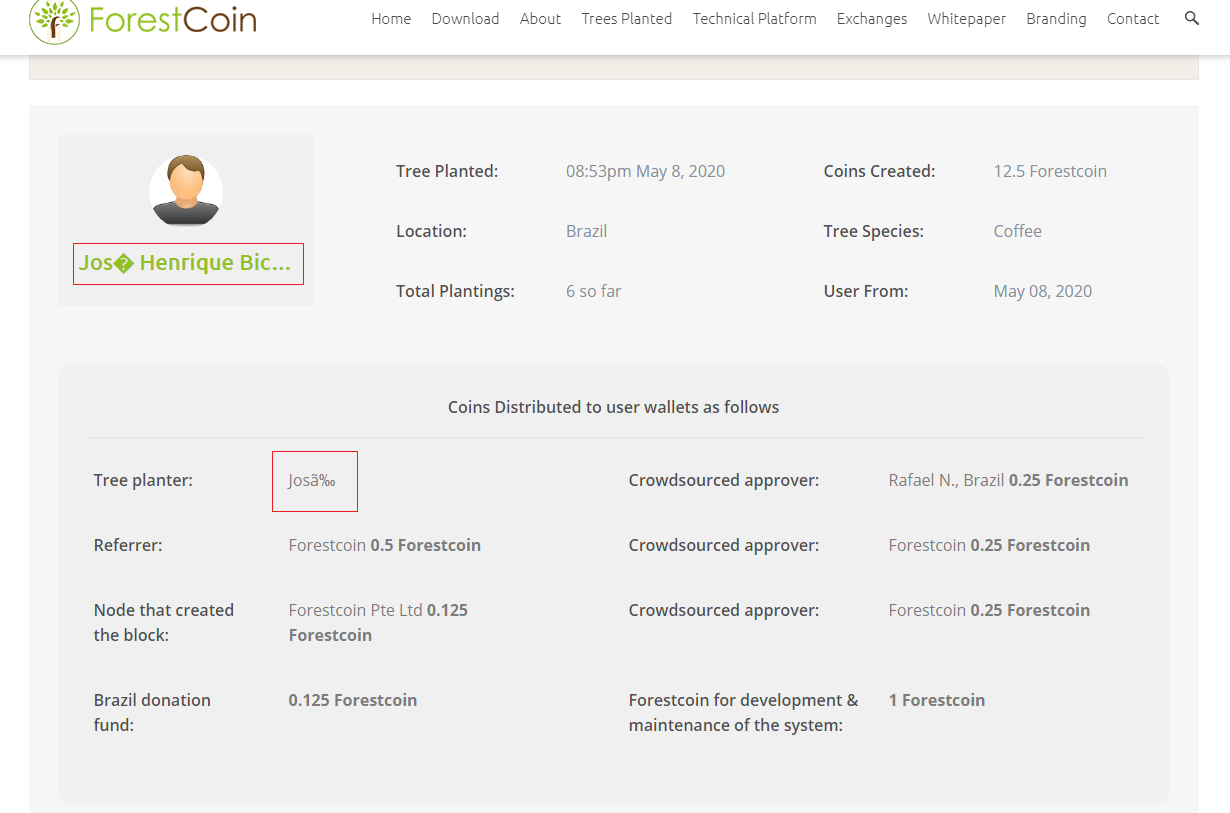
Task: Open the Technical Platform page
Action: click(x=755, y=19)
